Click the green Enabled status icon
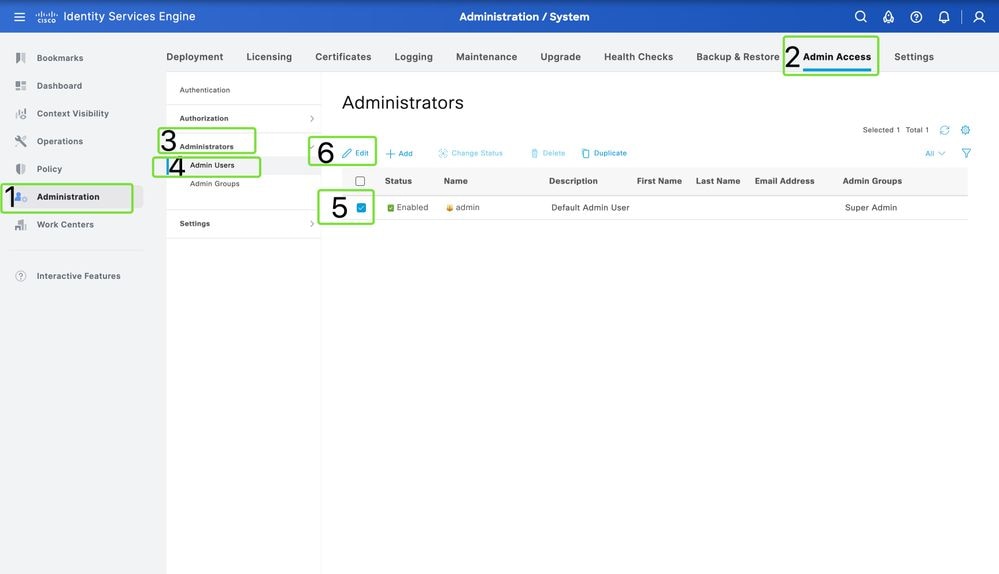 [x=391, y=208]
